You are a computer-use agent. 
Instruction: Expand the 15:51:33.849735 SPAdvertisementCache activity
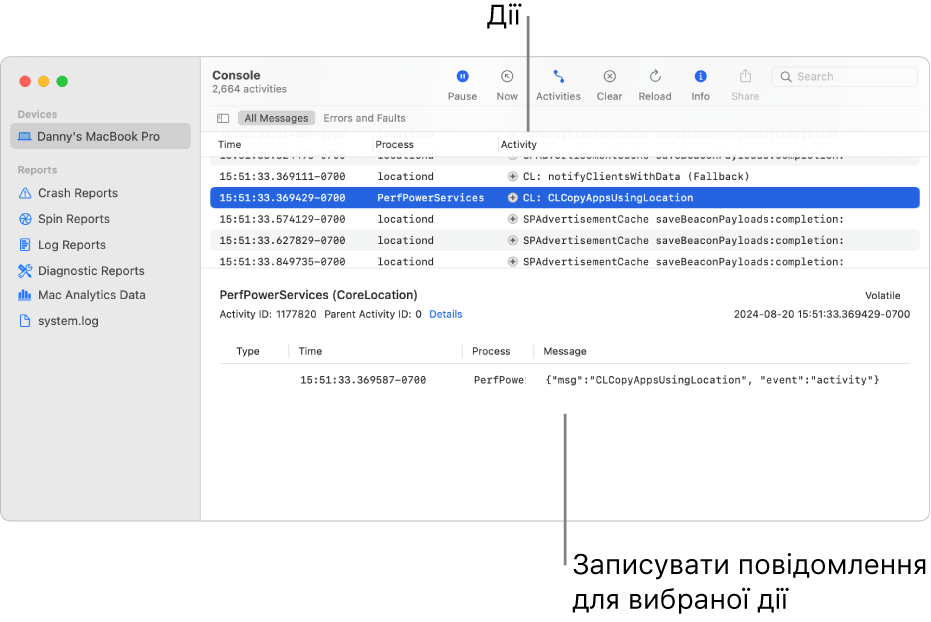pos(512,262)
